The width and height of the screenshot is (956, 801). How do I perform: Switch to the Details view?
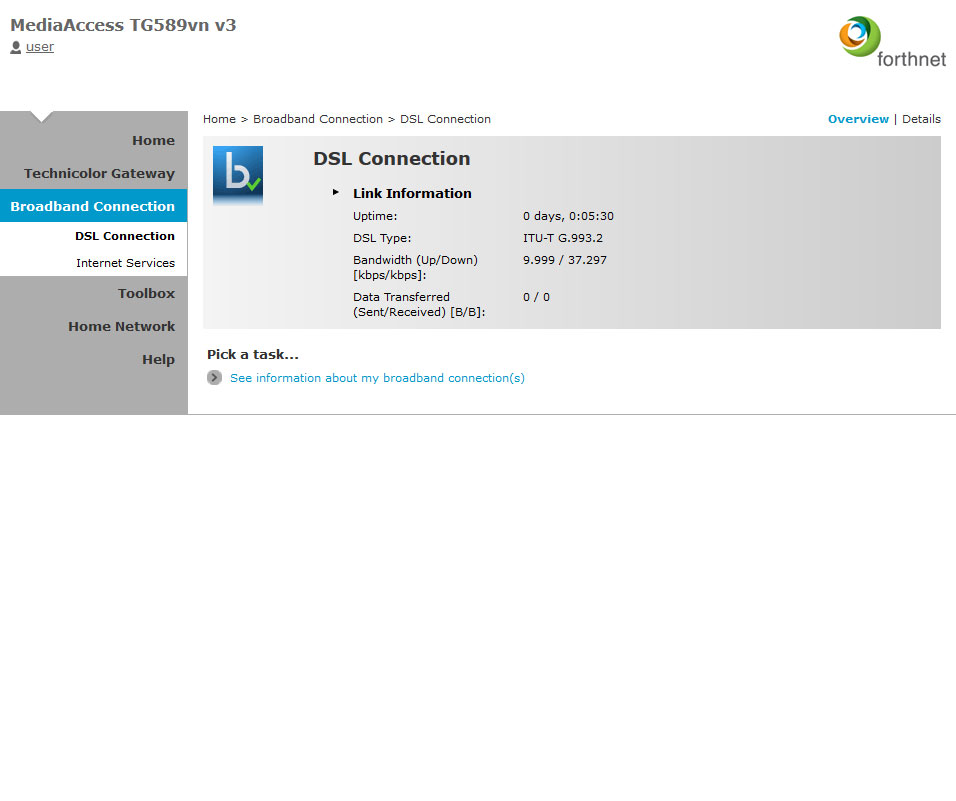pos(921,119)
